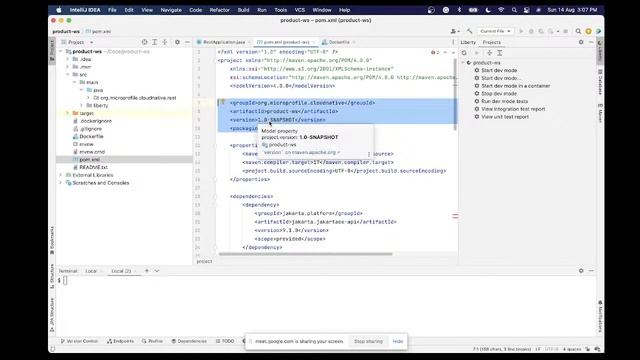This screenshot has width=640, height=360.
Task: Click Expand All icon in Project panel
Action: pyautogui.click(x=155, y=42)
